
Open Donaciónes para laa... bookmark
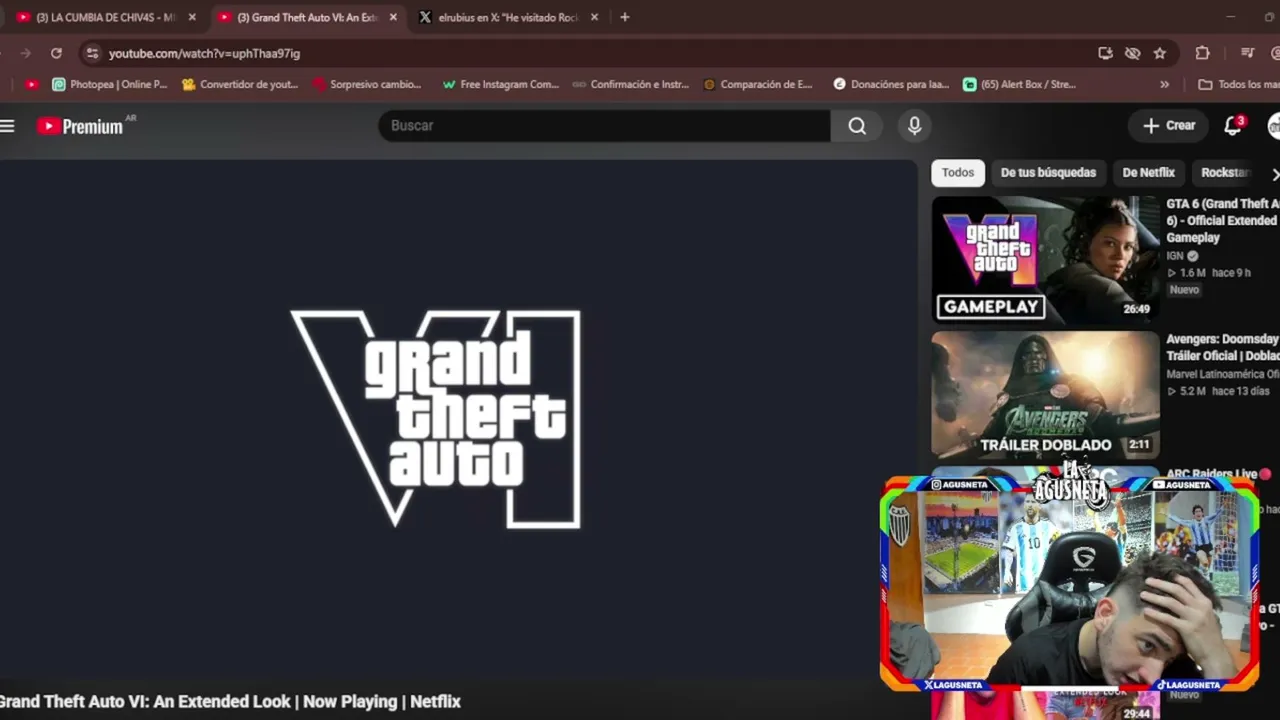pos(891,85)
